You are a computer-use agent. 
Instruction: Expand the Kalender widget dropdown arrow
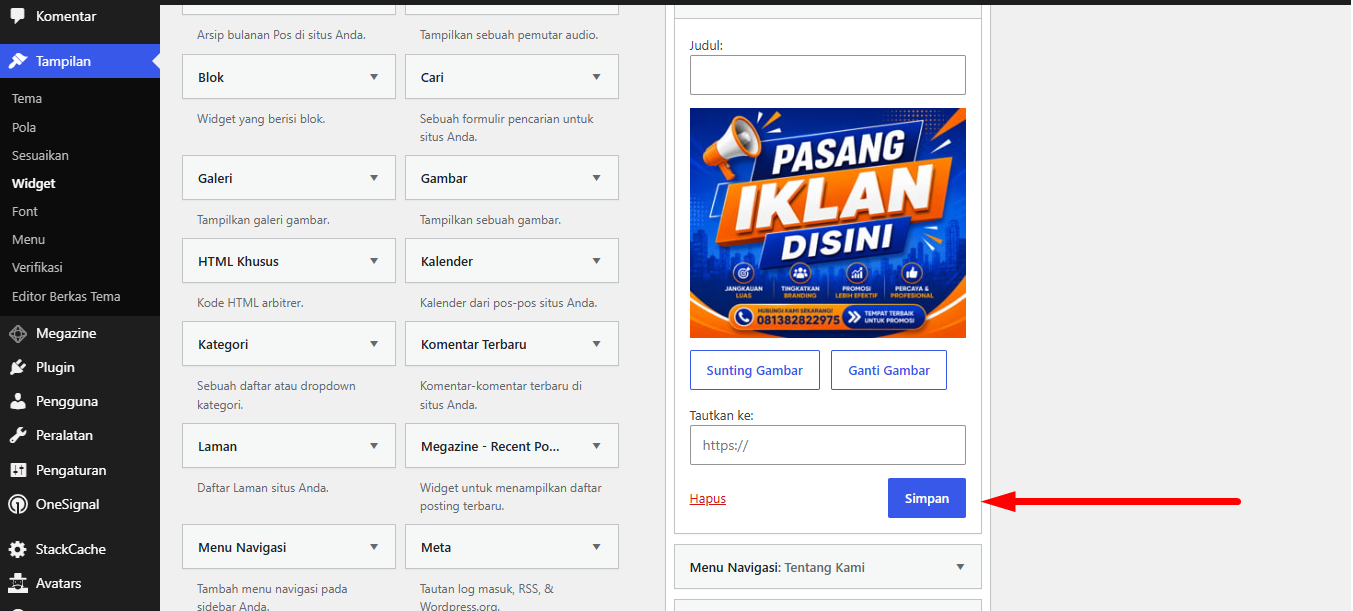click(597, 261)
